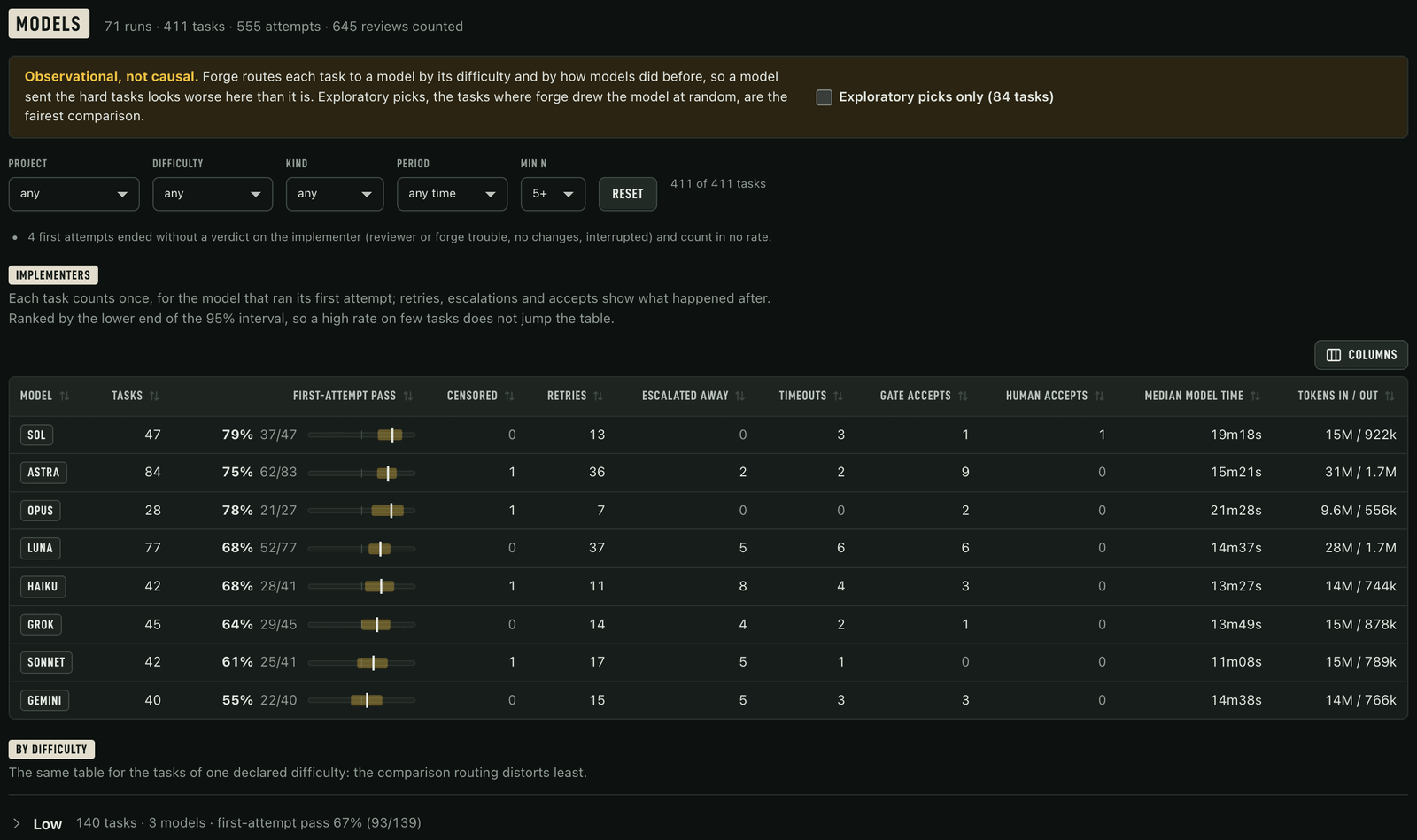Click the RESET filters button
1417x840 pixels.
628,194
